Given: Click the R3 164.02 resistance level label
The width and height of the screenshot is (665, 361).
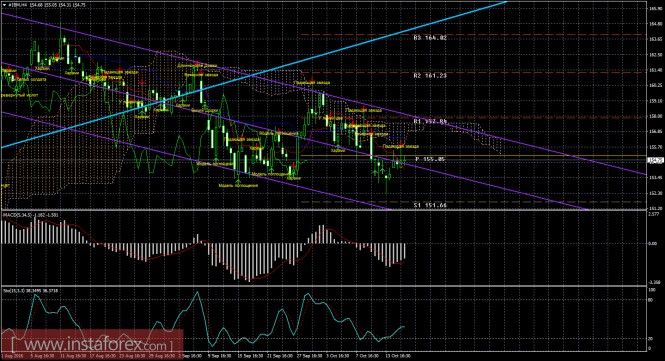Looking at the screenshot, I should [430, 38].
